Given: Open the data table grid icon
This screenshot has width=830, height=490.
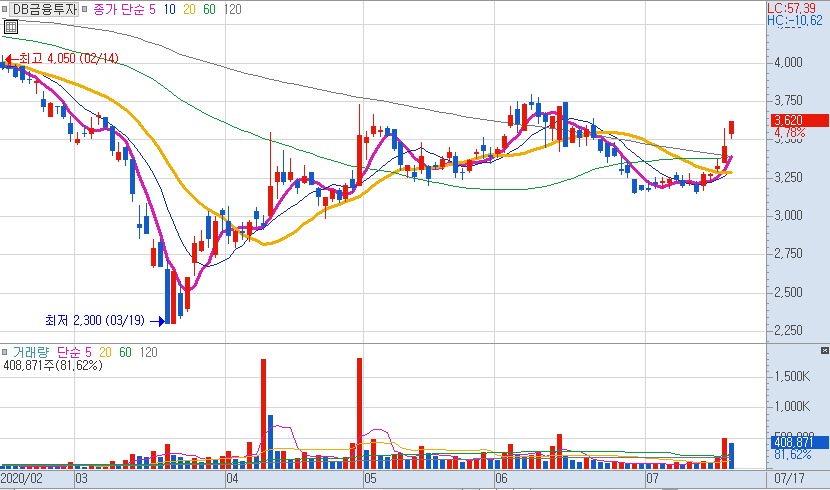Looking at the screenshot, I should tap(11, 26).
